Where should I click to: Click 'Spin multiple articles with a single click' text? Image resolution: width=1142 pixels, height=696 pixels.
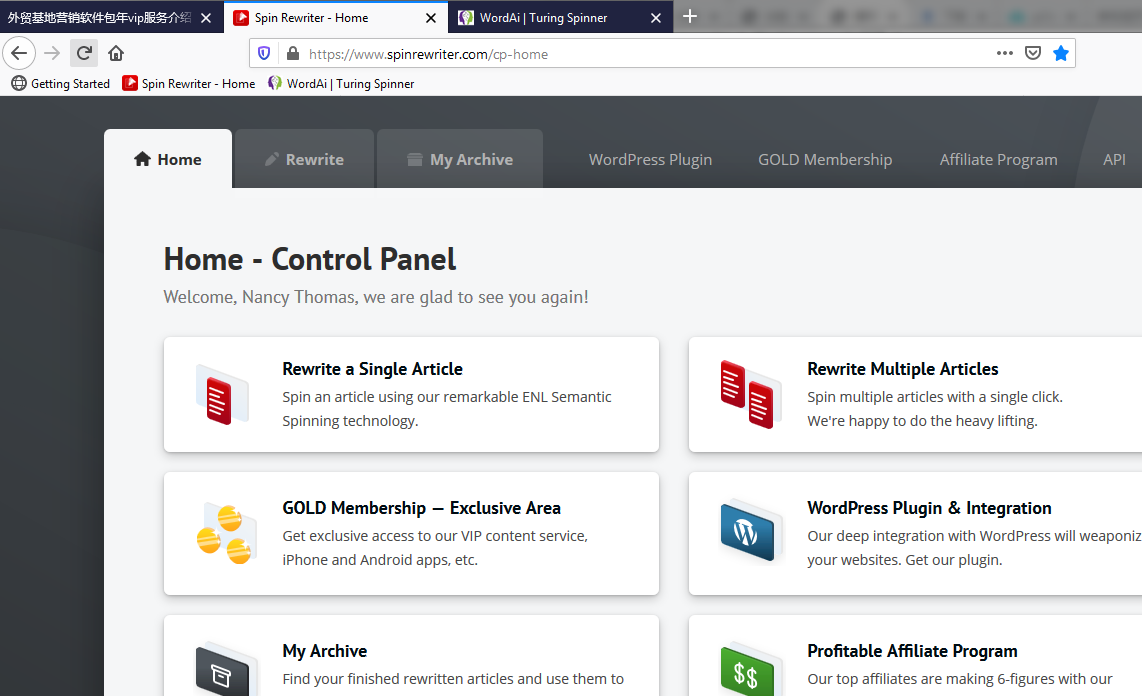click(x=934, y=397)
